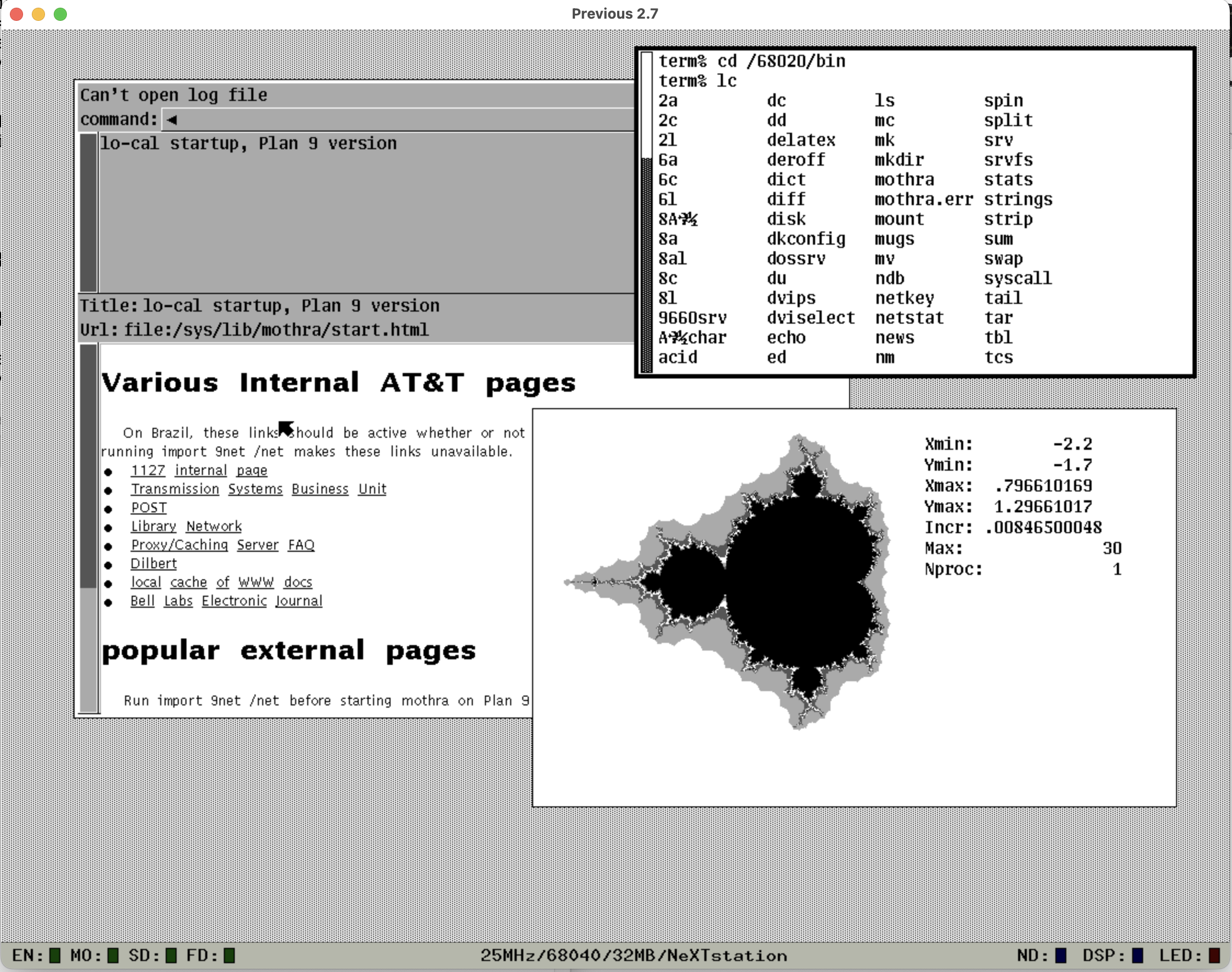Click the SD disk status indicator
The image size is (1232, 972).
pyautogui.click(x=171, y=956)
